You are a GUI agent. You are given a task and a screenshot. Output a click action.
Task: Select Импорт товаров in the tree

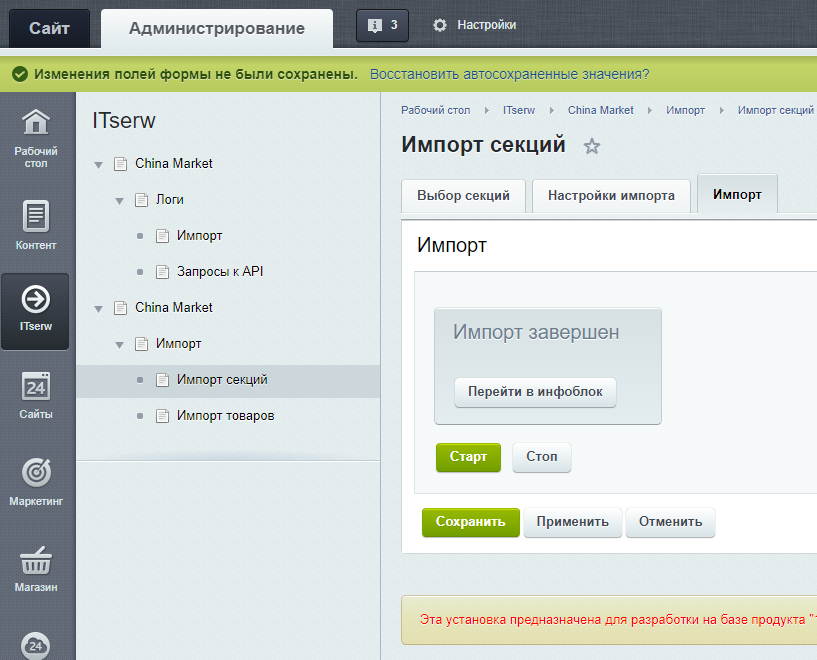pos(225,416)
